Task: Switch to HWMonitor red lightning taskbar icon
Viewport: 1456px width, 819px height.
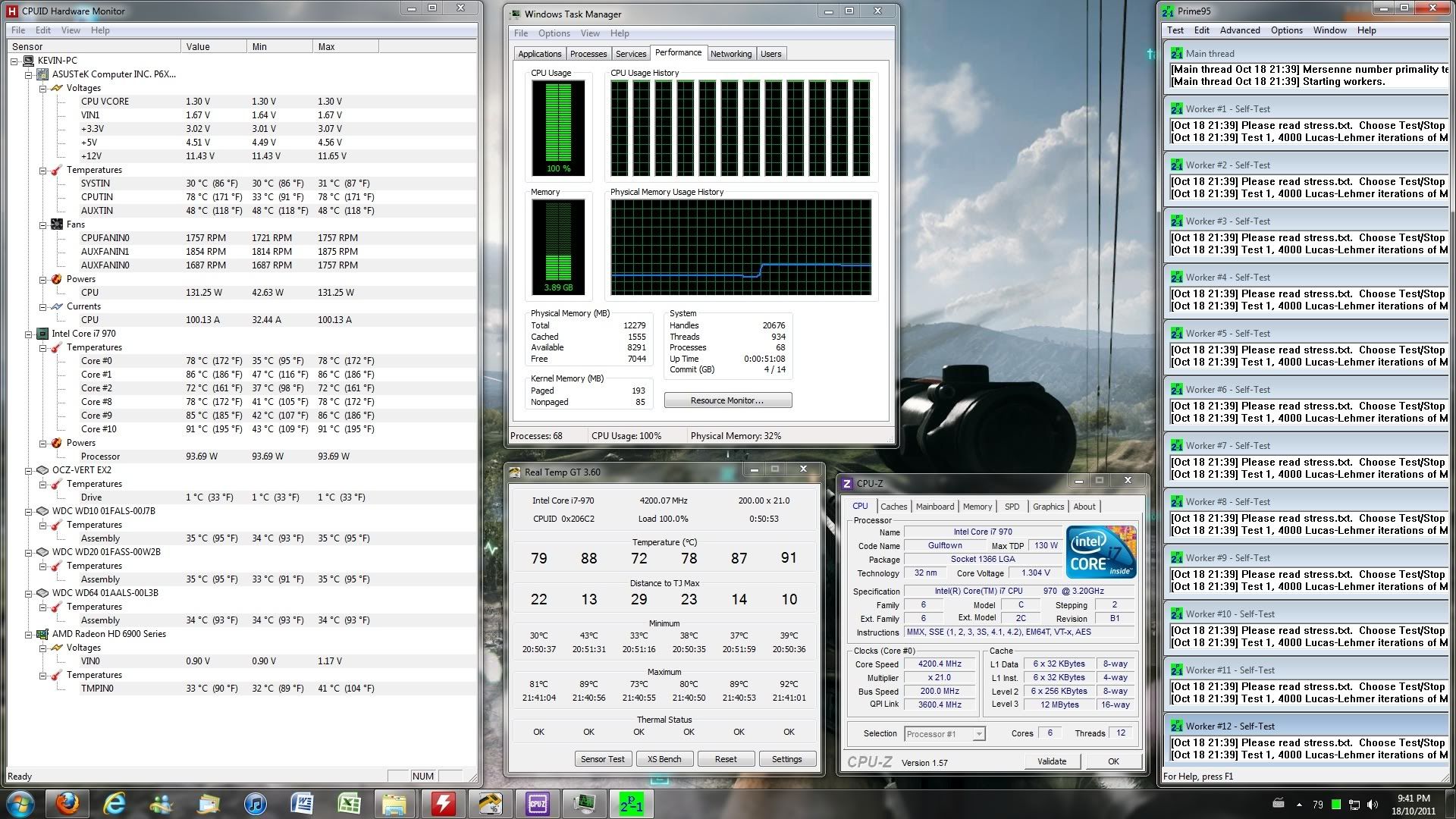Action: [x=443, y=803]
